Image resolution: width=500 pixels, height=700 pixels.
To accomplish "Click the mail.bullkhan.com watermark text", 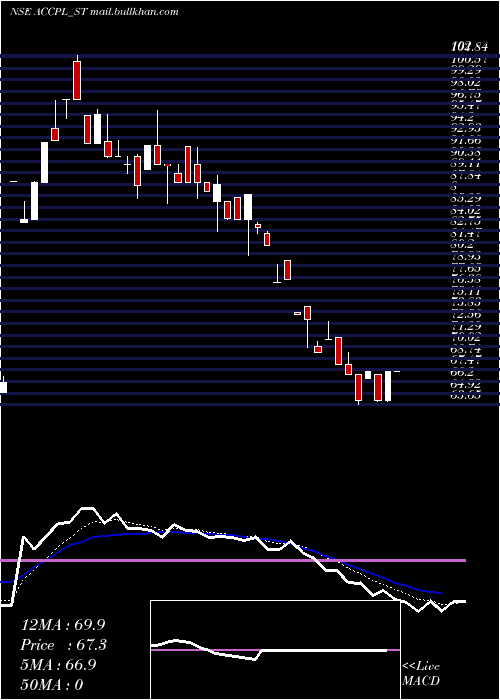I will click(134, 12).
